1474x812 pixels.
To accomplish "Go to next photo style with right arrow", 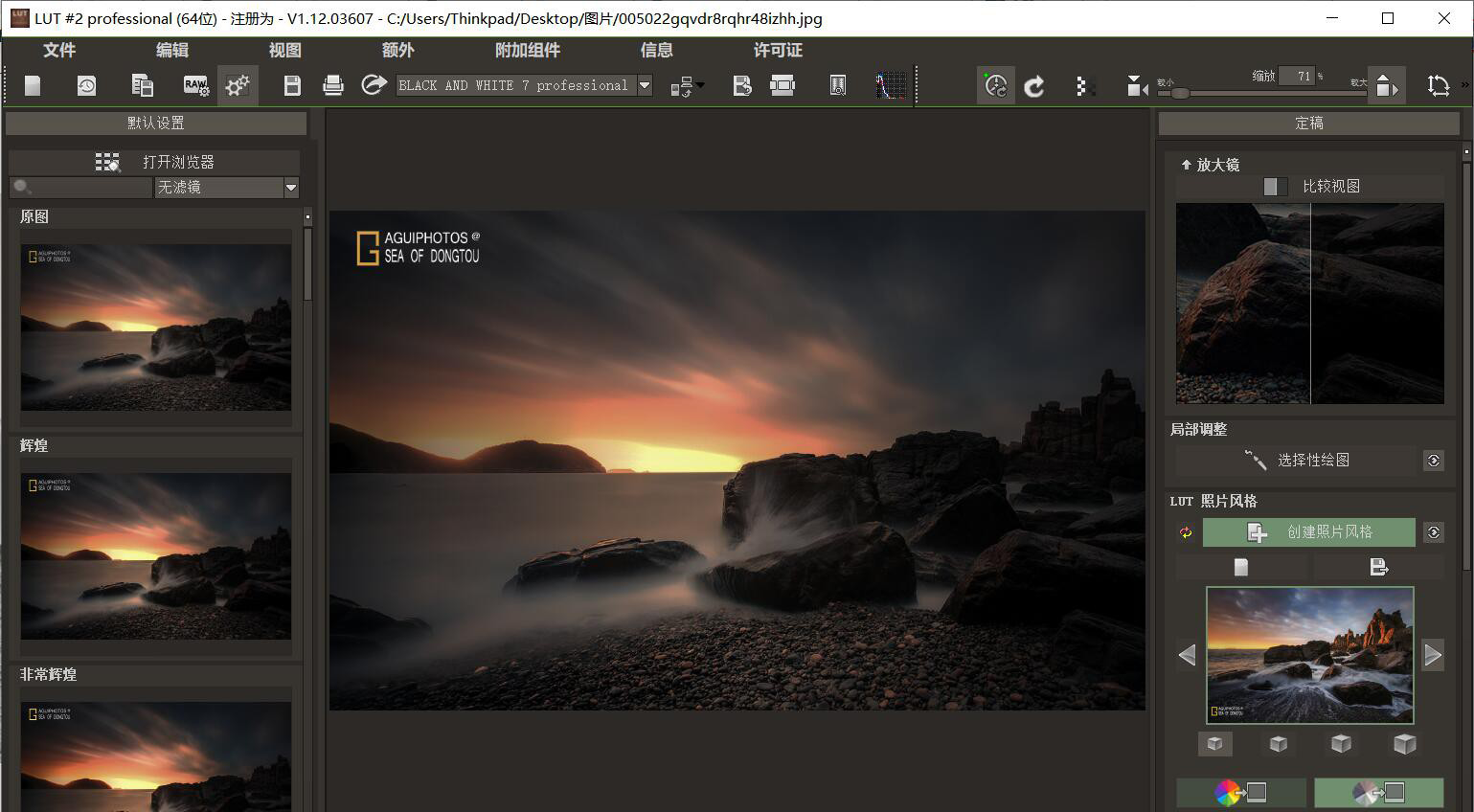I will tap(1433, 655).
